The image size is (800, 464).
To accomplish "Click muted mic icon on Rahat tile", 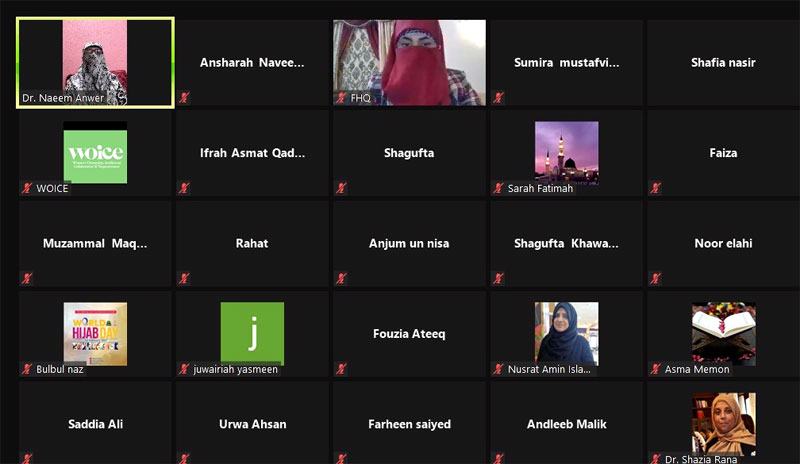I will (184, 278).
